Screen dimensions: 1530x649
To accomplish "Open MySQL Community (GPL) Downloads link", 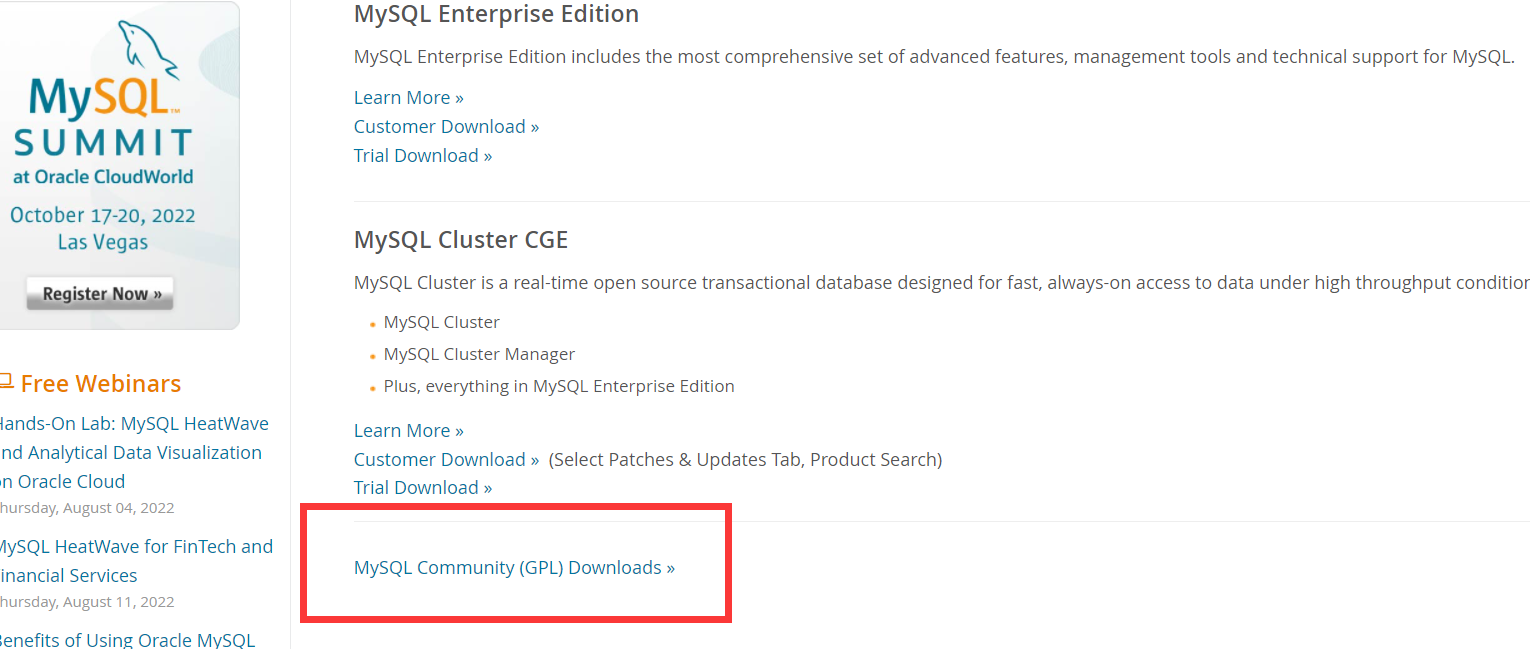I will (514, 568).
